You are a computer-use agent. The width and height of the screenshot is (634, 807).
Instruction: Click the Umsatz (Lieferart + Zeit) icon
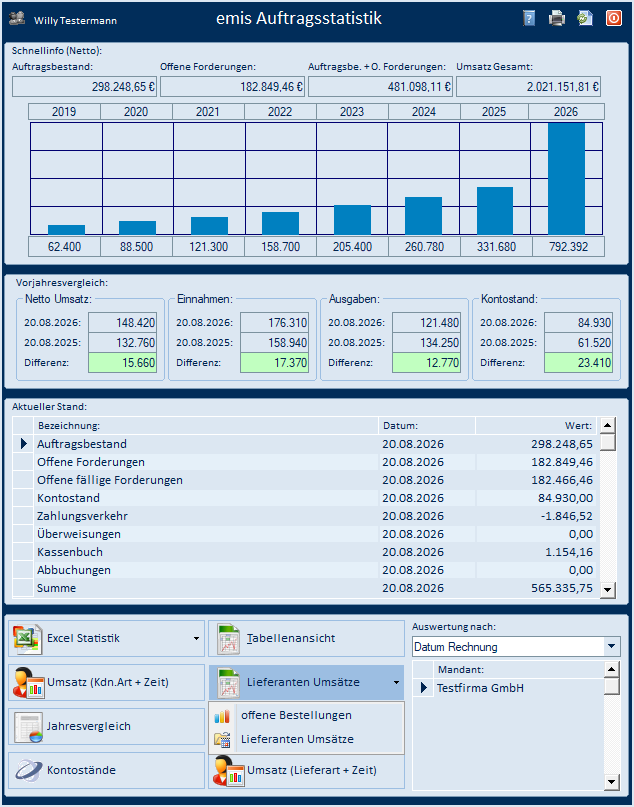click(229, 771)
